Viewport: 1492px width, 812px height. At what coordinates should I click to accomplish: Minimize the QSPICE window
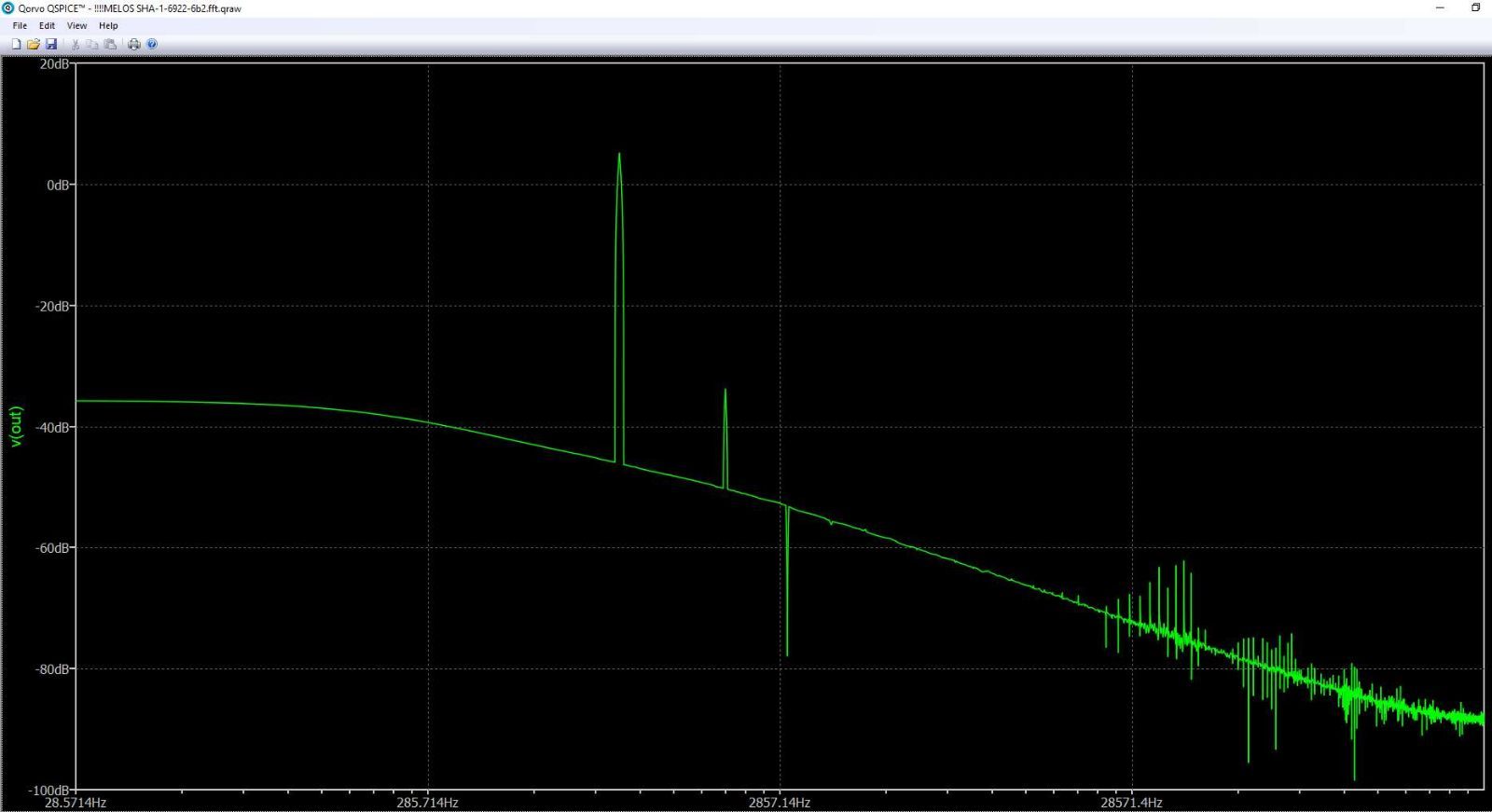point(1440,7)
